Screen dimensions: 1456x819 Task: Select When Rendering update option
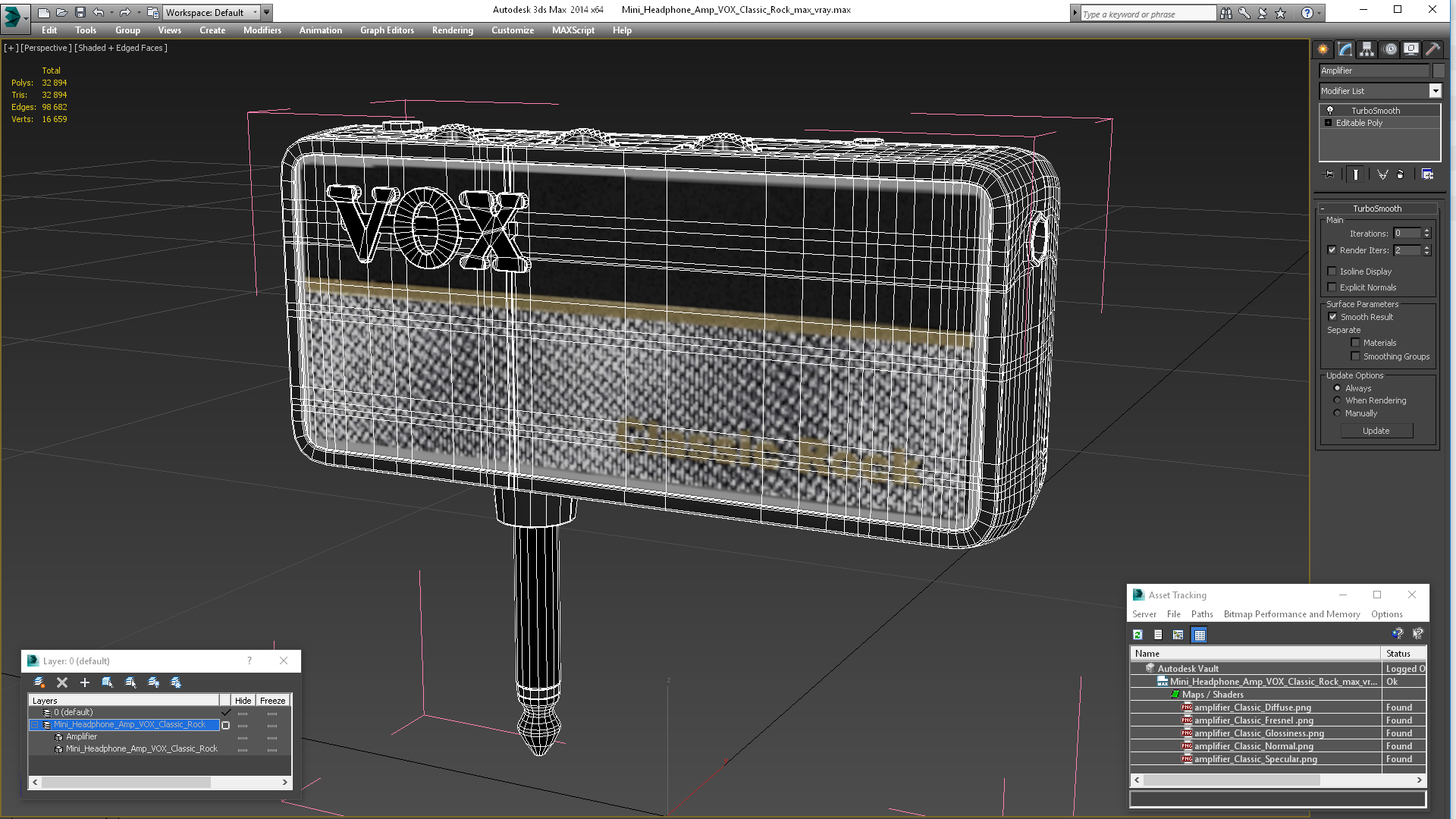1337,400
